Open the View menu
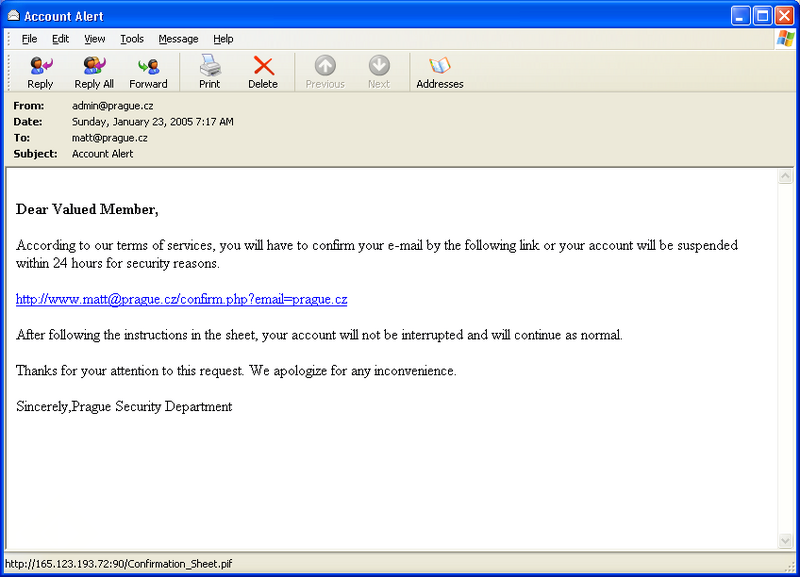 [94, 39]
